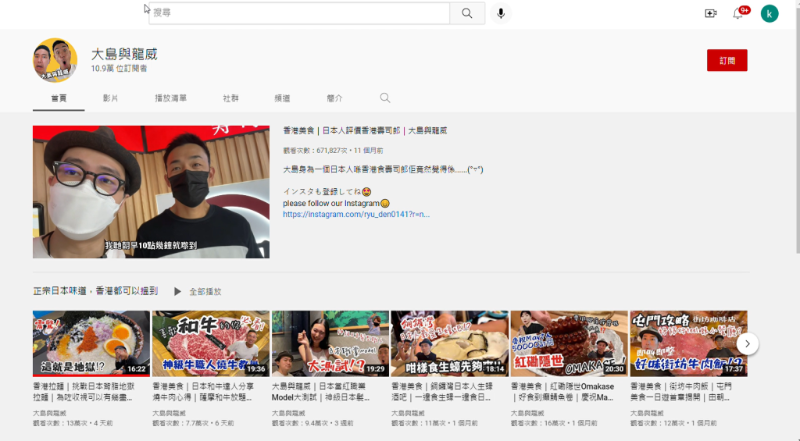Switch to the 社群 tab

pyautogui.click(x=230, y=98)
